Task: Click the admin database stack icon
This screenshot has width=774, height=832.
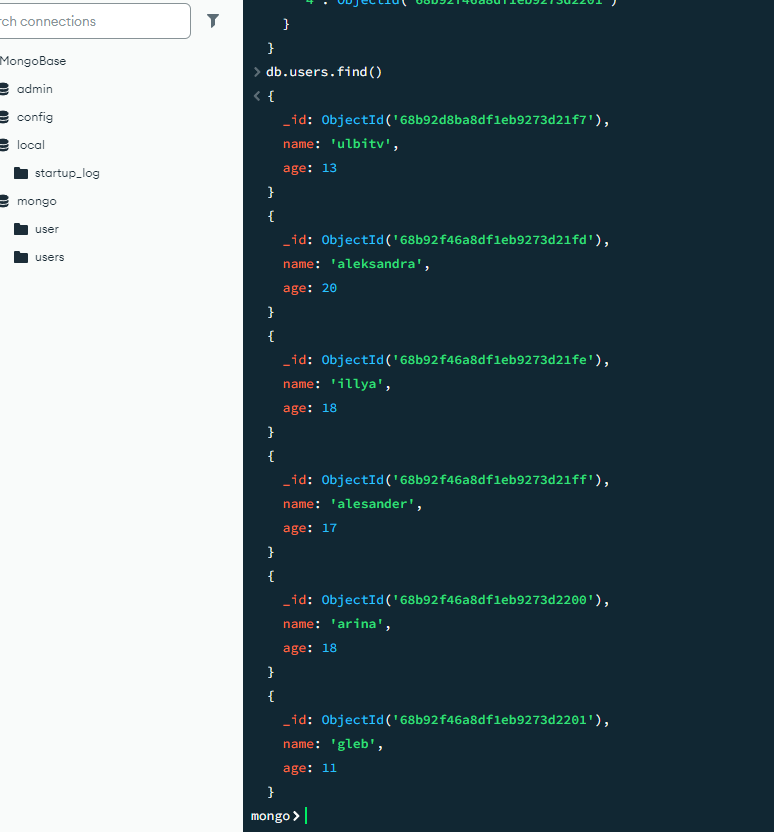Action: click(x=4, y=89)
